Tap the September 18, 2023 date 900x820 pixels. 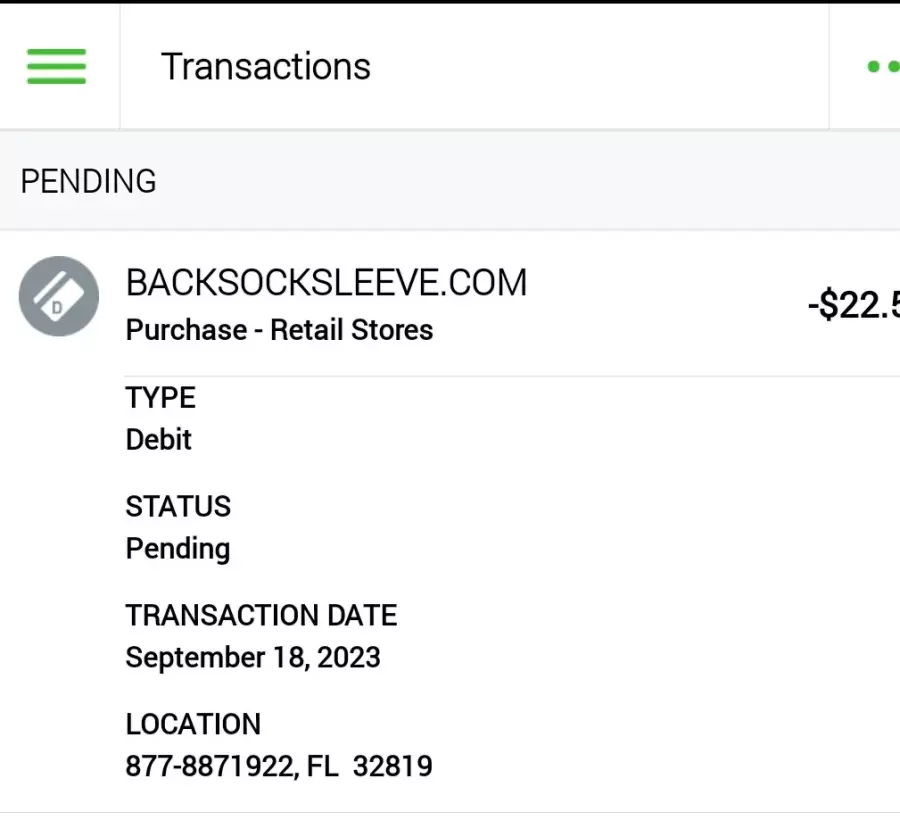tap(253, 658)
